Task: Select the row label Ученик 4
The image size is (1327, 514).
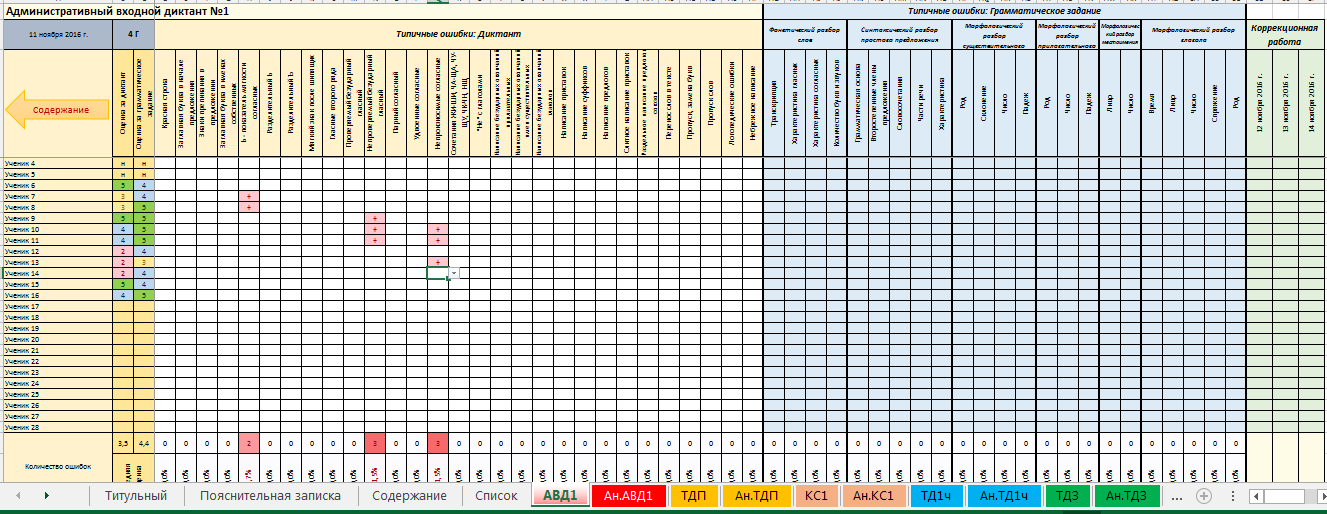Action: coord(57,163)
